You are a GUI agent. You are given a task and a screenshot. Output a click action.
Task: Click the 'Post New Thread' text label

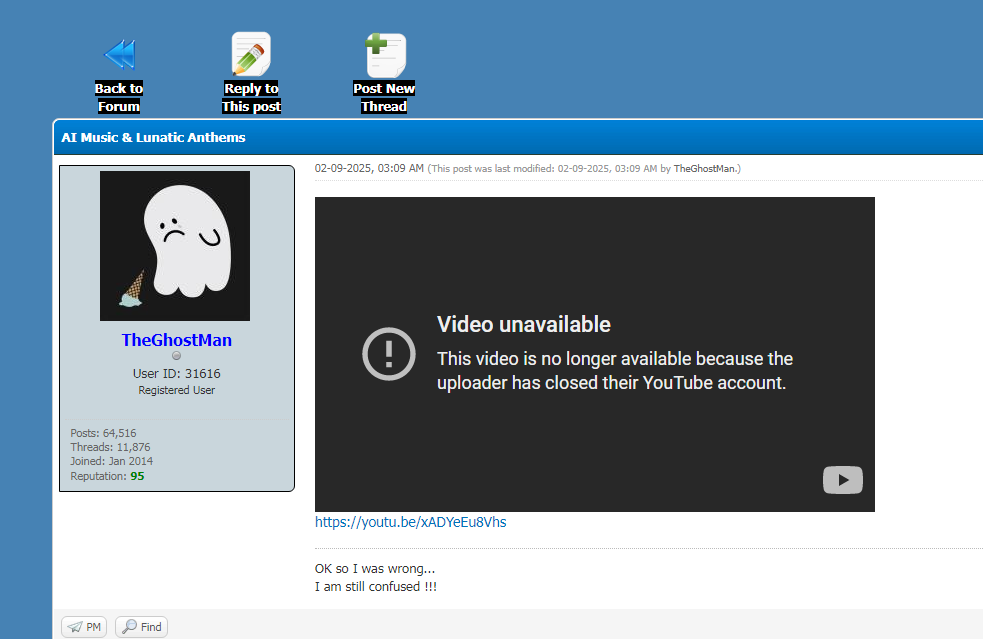click(384, 97)
